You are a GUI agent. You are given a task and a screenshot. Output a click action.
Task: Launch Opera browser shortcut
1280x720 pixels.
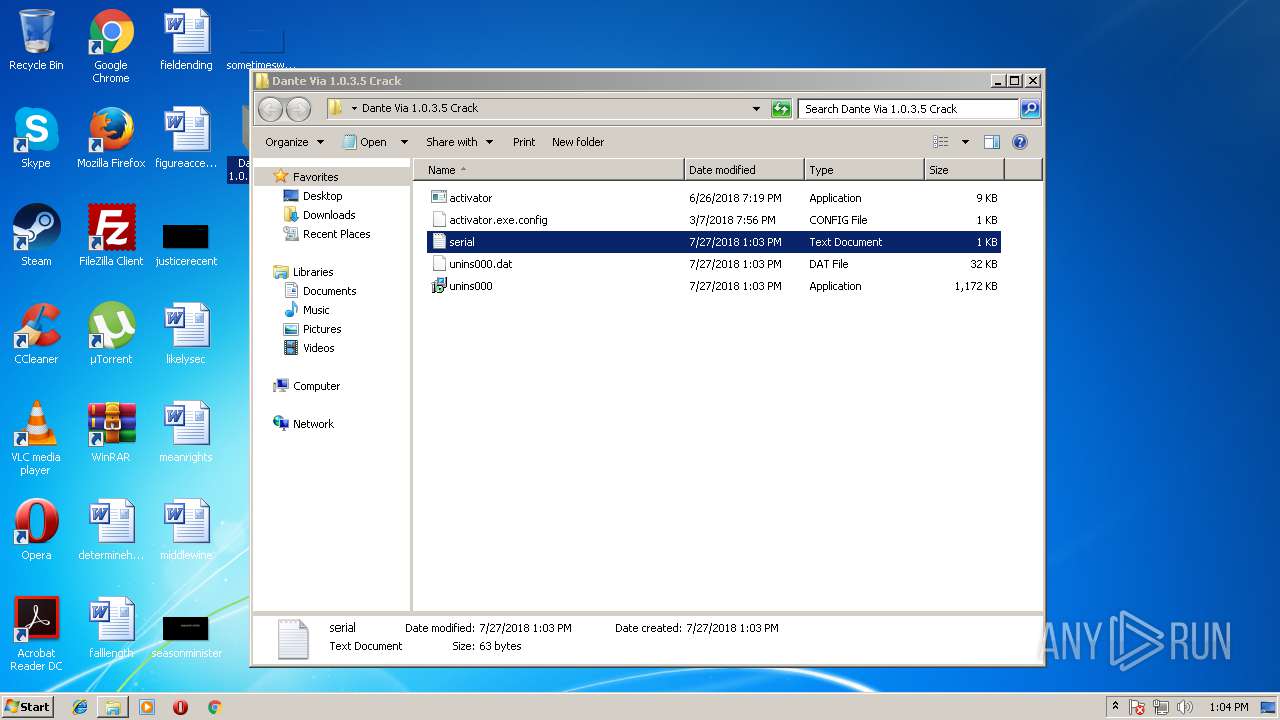[x=36, y=530]
